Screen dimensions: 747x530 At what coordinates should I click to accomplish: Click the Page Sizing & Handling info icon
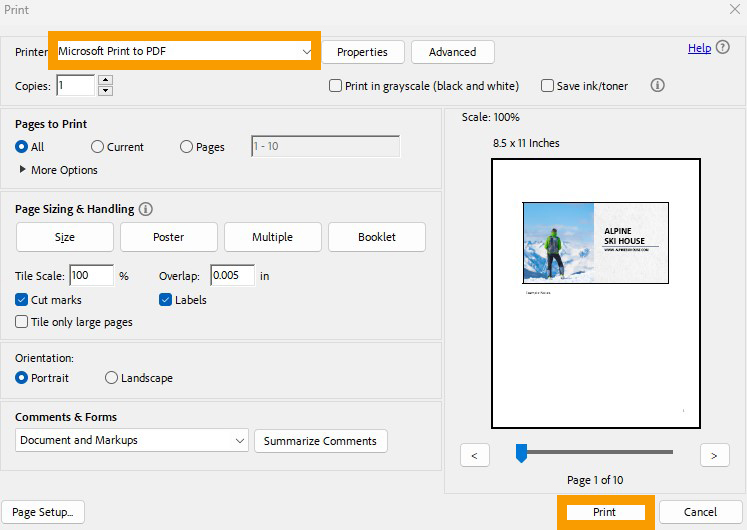click(x=146, y=209)
